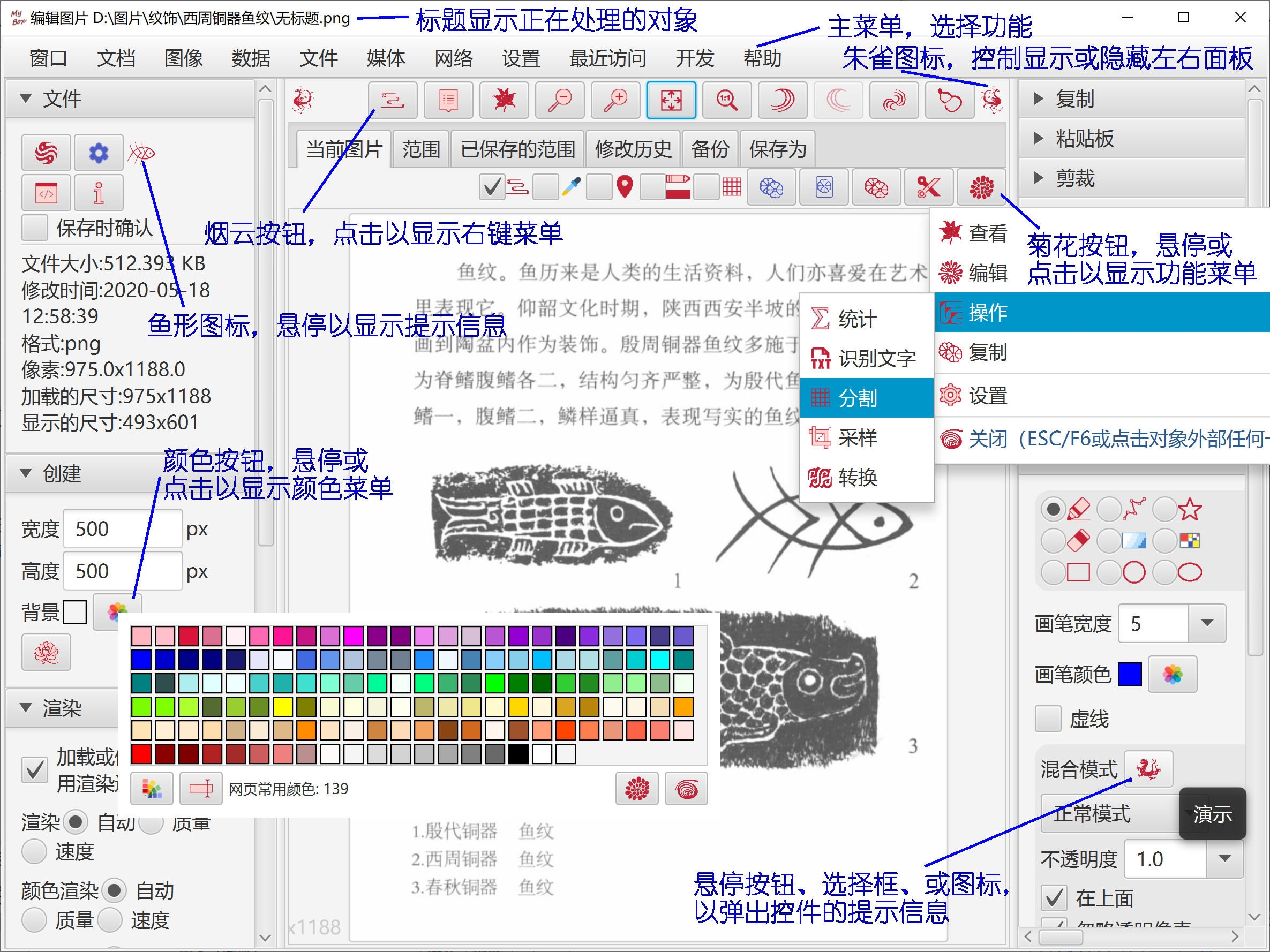This screenshot has width=1270, height=952.
Task: Pick the pure red swatch in color palette
Action: pyautogui.click(x=141, y=753)
